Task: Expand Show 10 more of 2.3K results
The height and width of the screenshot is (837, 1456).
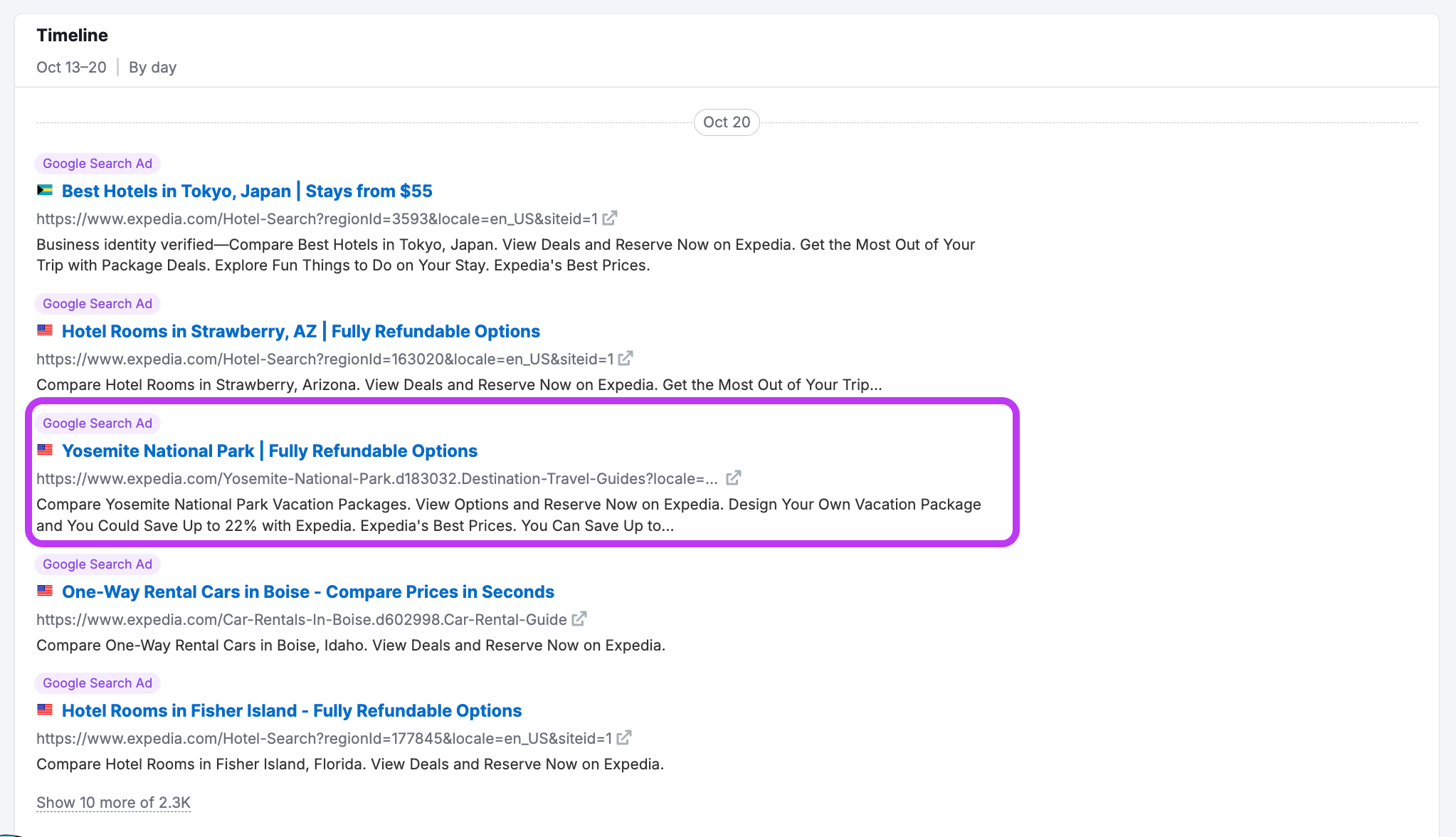Action: [113, 802]
